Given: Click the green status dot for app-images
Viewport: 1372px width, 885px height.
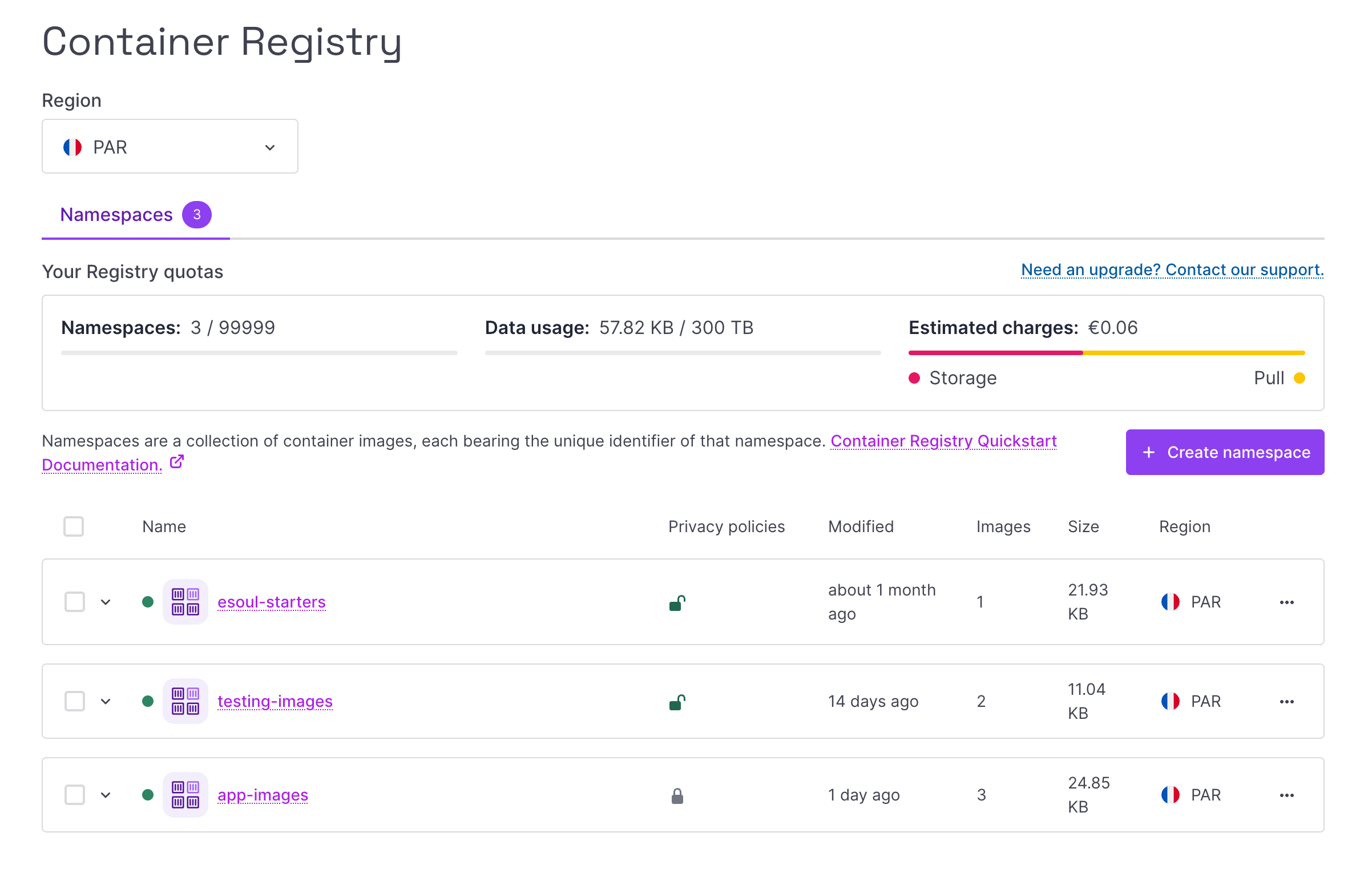Looking at the screenshot, I should [149, 794].
